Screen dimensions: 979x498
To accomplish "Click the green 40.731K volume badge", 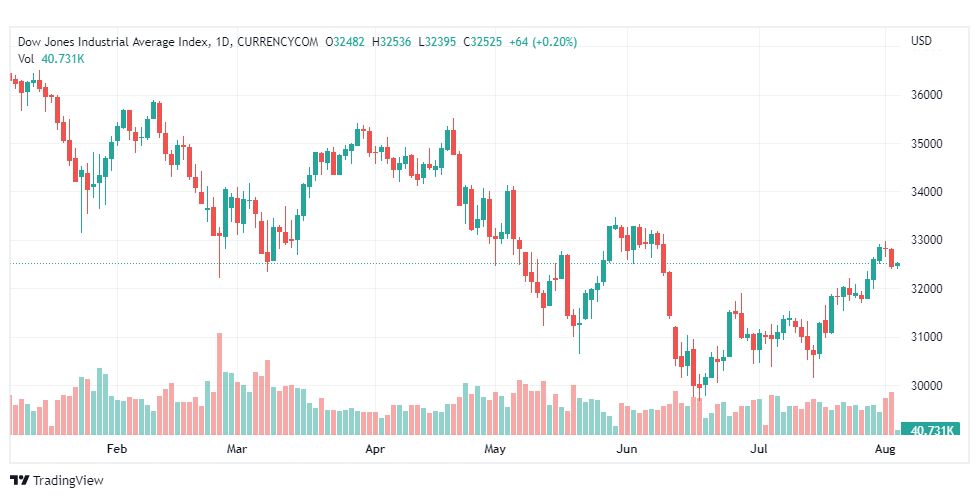I will pos(929,429).
